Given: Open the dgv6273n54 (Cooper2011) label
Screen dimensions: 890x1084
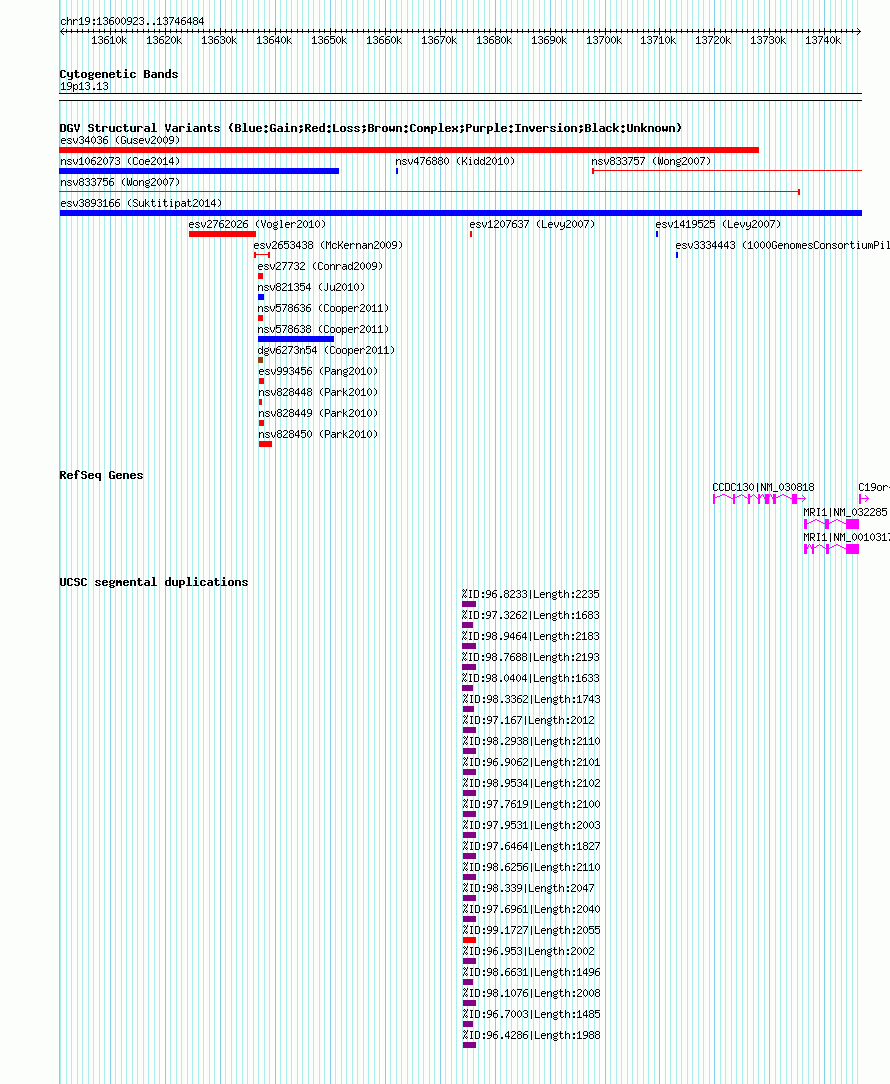Looking at the screenshot, I should click(326, 351).
